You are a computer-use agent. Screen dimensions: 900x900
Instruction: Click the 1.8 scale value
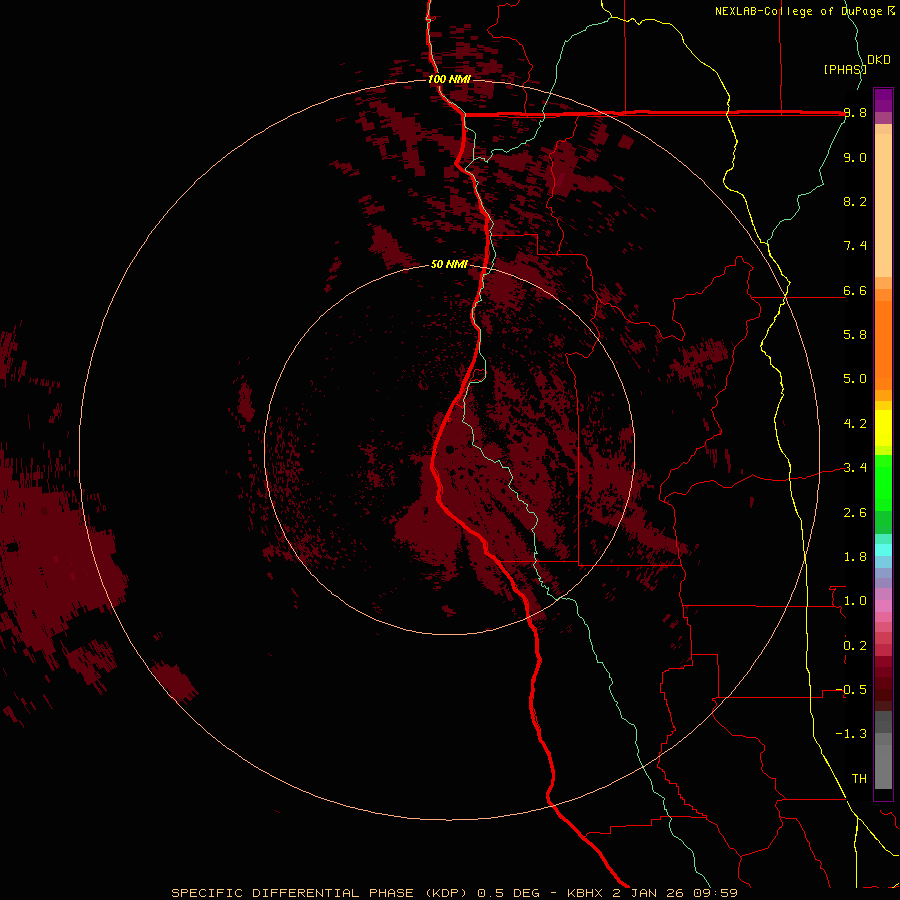(x=855, y=557)
